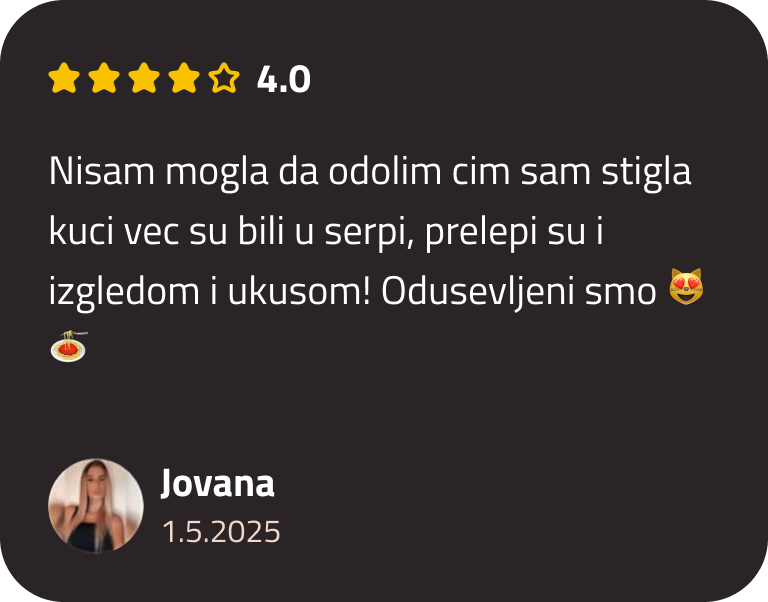This screenshot has width=768, height=602.
Task: Click the empty fifth outline star
Action: point(224,78)
